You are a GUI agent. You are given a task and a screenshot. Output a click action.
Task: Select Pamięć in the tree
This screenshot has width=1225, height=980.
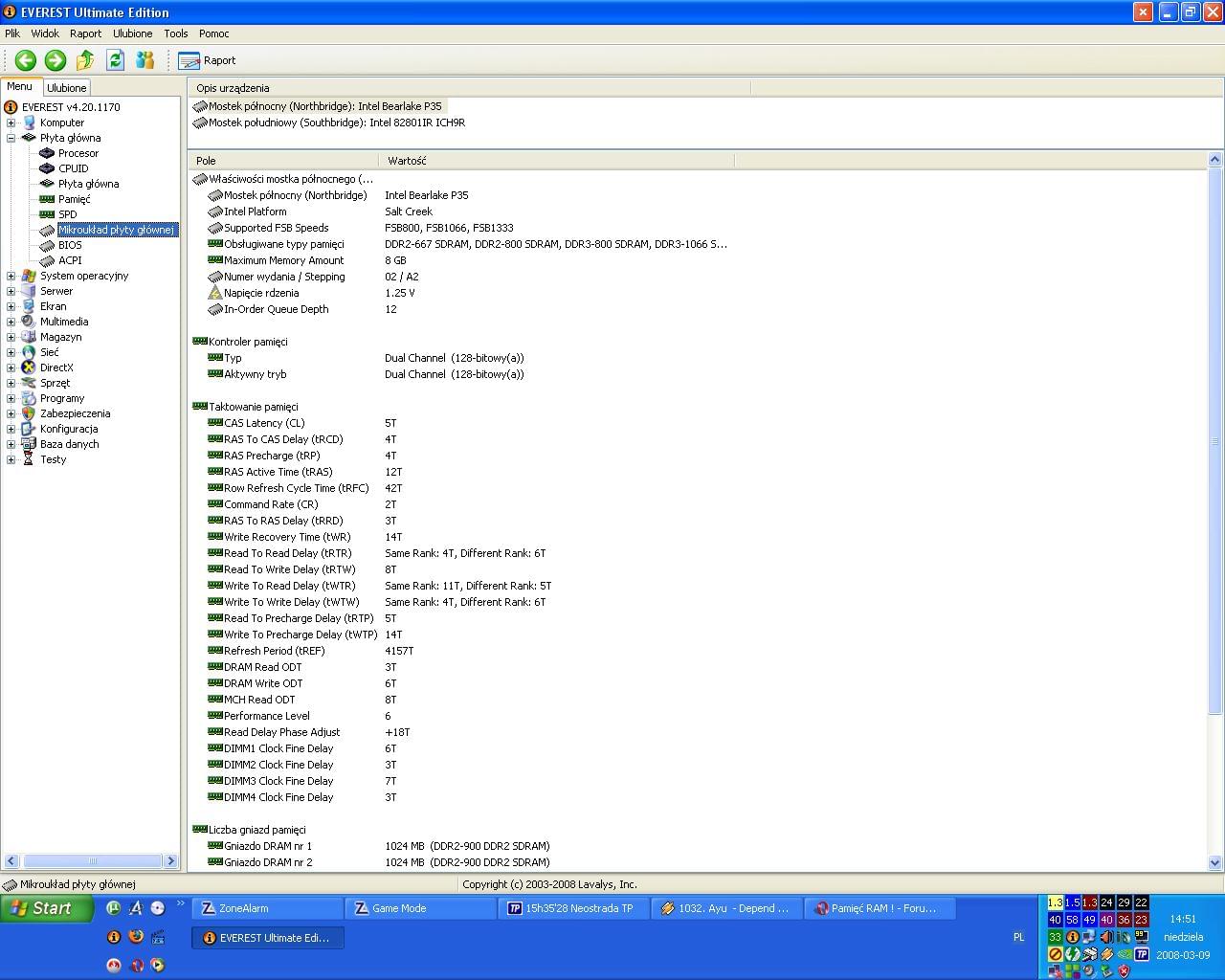[75, 199]
